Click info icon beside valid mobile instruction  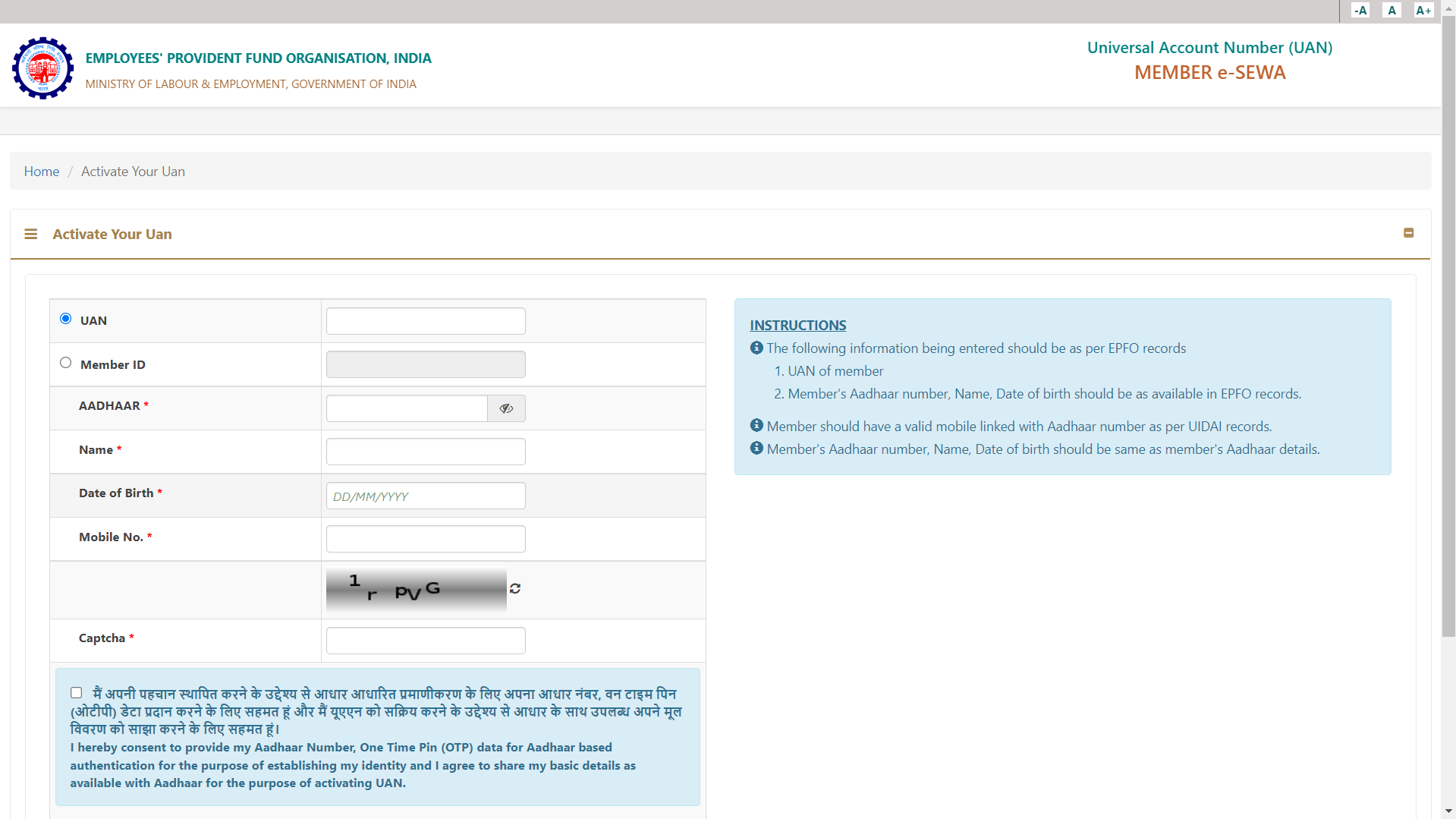pyautogui.click(x=756, y=425)
